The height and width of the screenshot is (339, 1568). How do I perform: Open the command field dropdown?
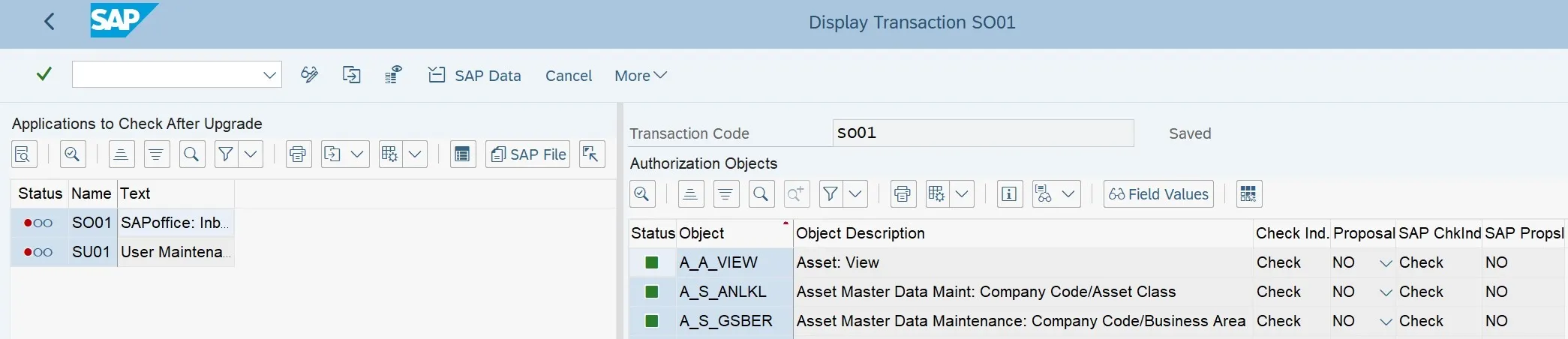tap(270, 75)
